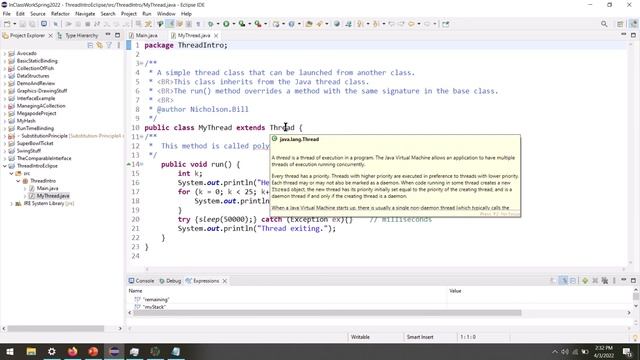Close the Expressions view tab

(x=224, y=281)
